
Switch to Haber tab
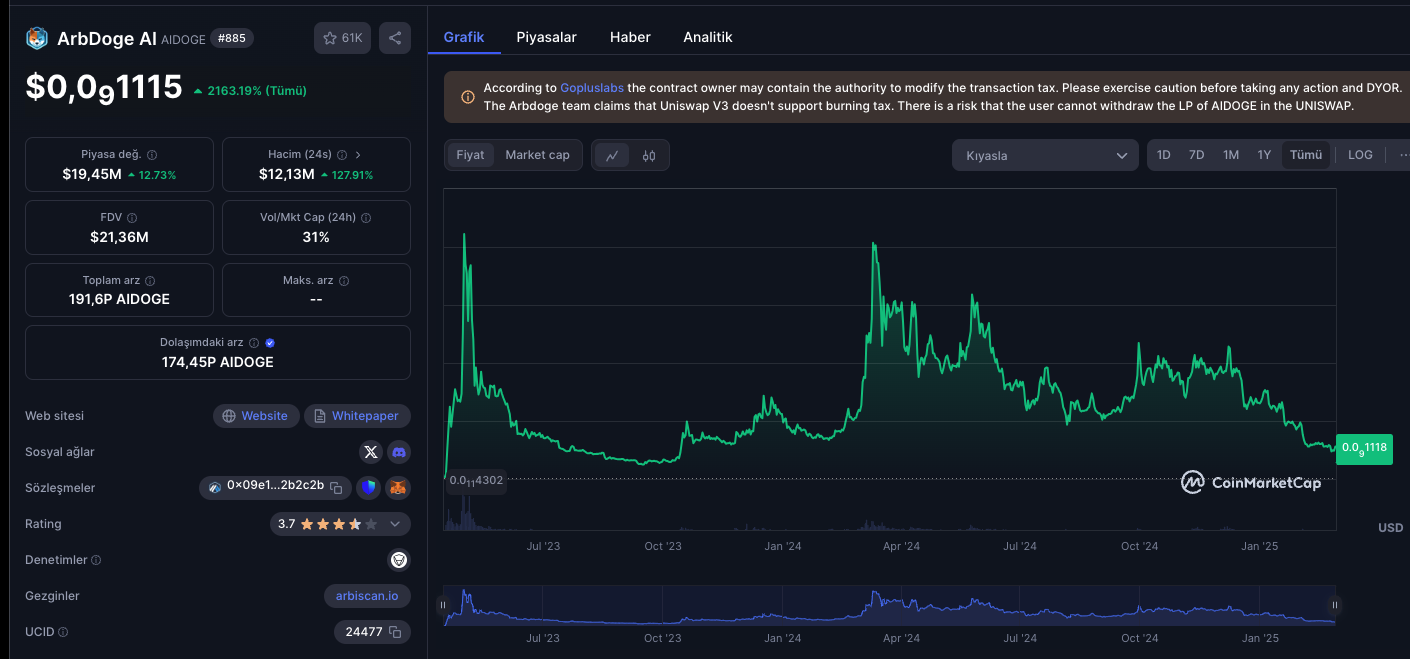pyautogui.click(x=630, y=37)
